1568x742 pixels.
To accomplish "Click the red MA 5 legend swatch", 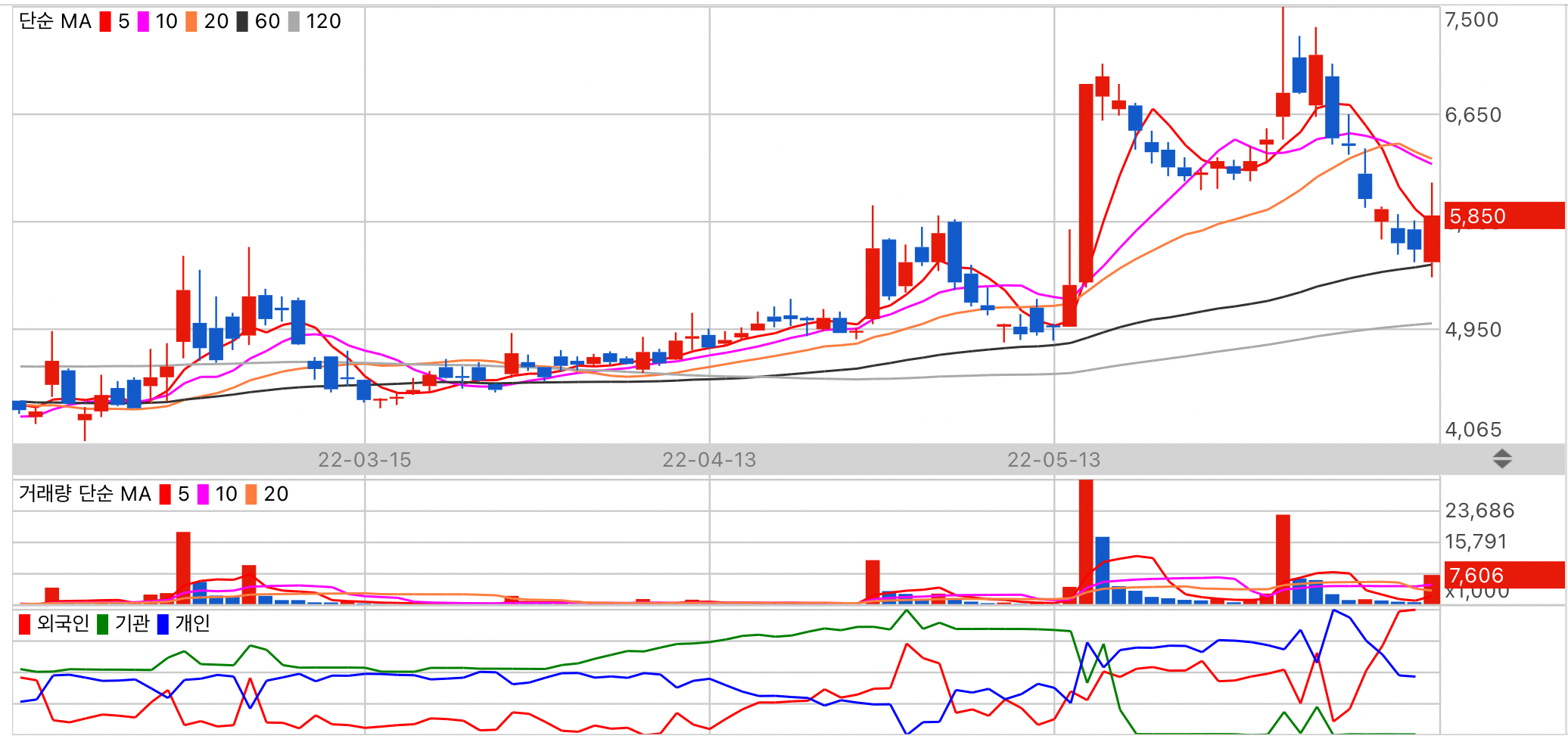I will [105, 21].
